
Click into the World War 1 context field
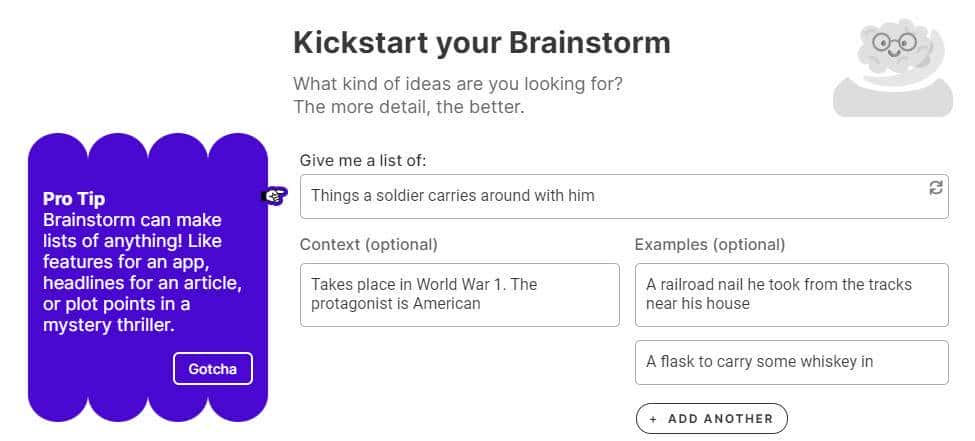click(x=459, y=294)
